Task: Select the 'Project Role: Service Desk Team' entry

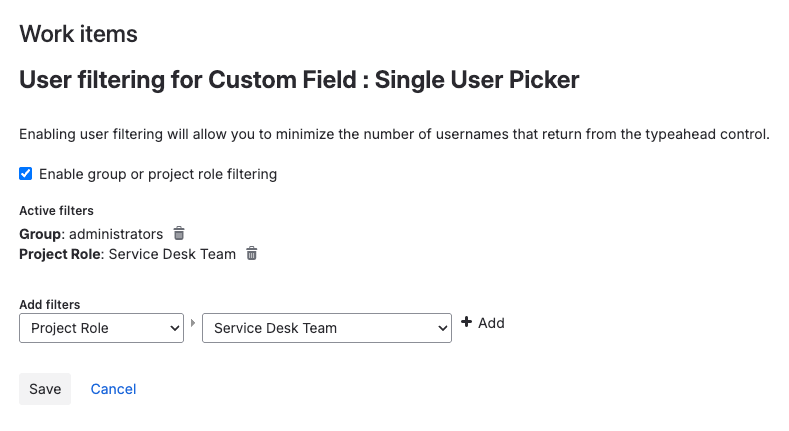Action: (128, 254)
